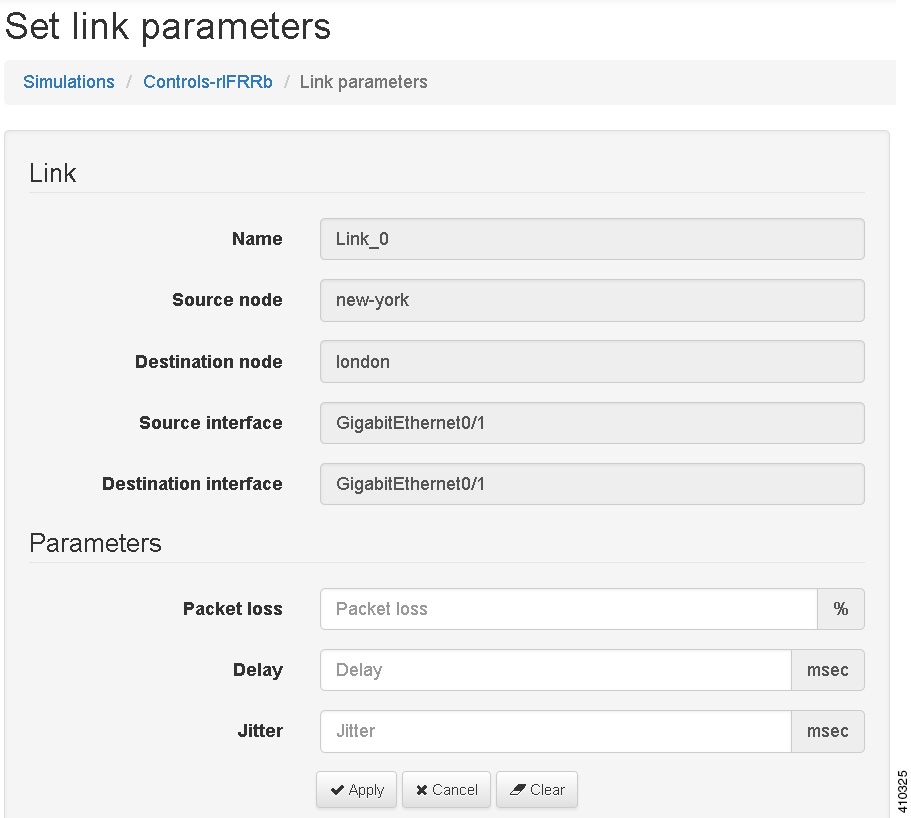Focus the Jitter input box
The height and width of the screenshot is (818, 911).
tap(555, 731)
